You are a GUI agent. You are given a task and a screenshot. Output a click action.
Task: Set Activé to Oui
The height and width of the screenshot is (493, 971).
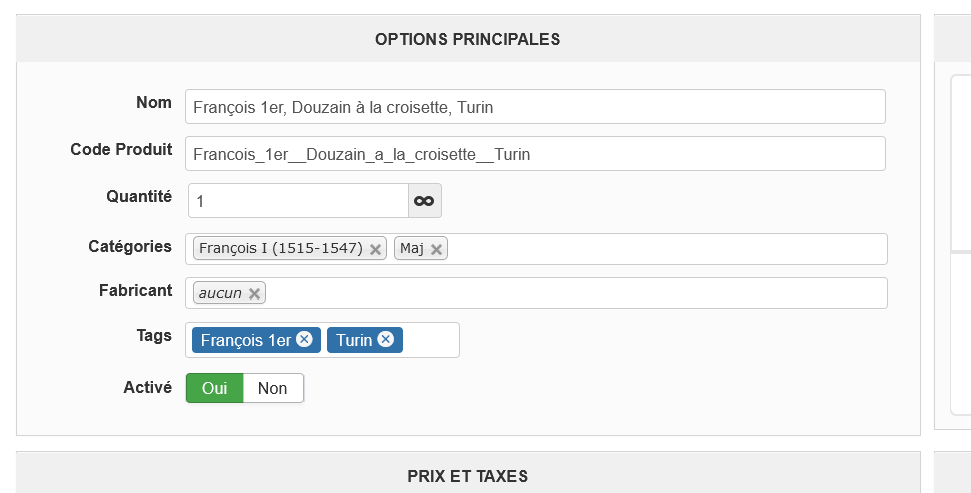[215, 388]
